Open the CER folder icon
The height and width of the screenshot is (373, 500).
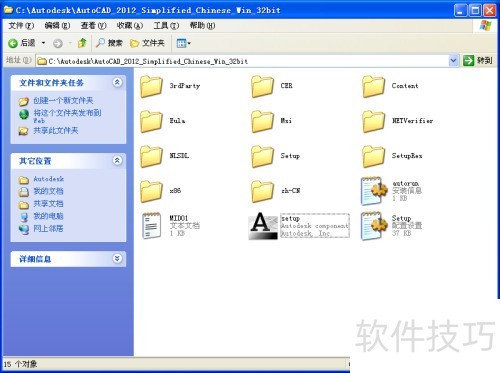(x=262, y=86)
